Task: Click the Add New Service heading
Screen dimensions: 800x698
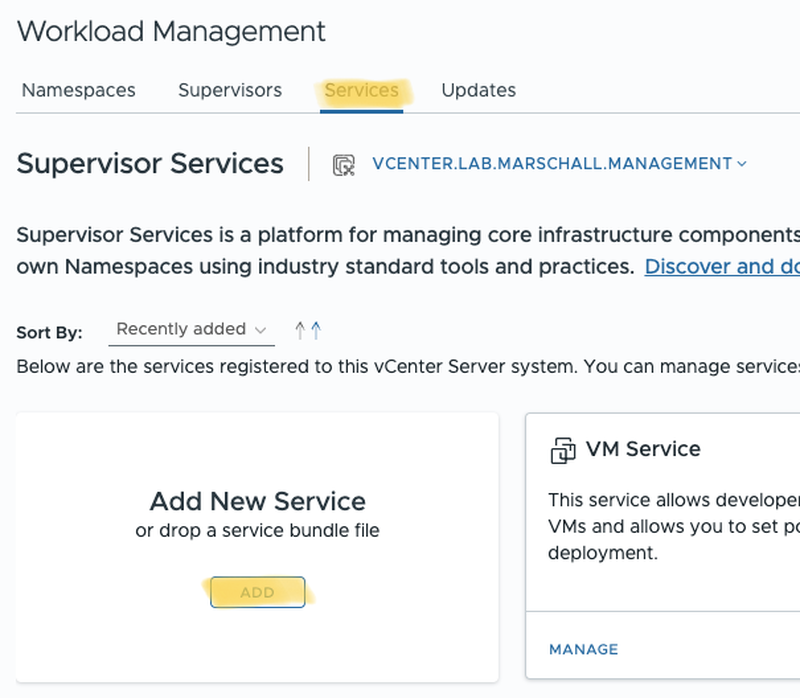Action: pos(257,501)
